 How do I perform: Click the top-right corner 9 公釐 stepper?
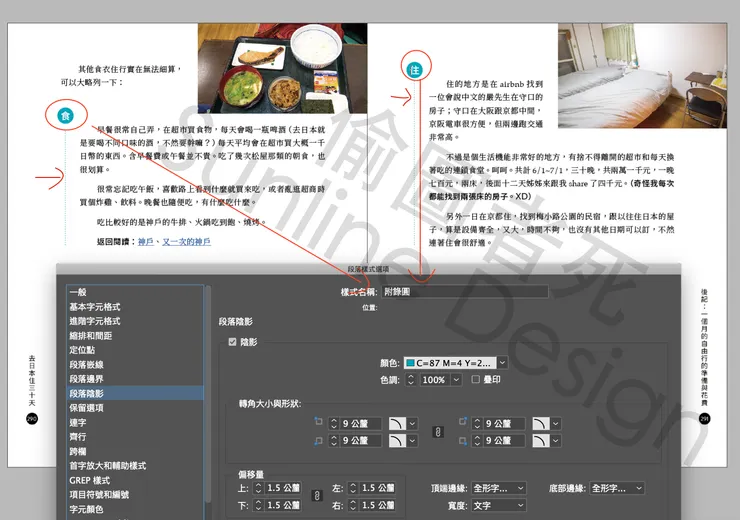tap(477, 424)
